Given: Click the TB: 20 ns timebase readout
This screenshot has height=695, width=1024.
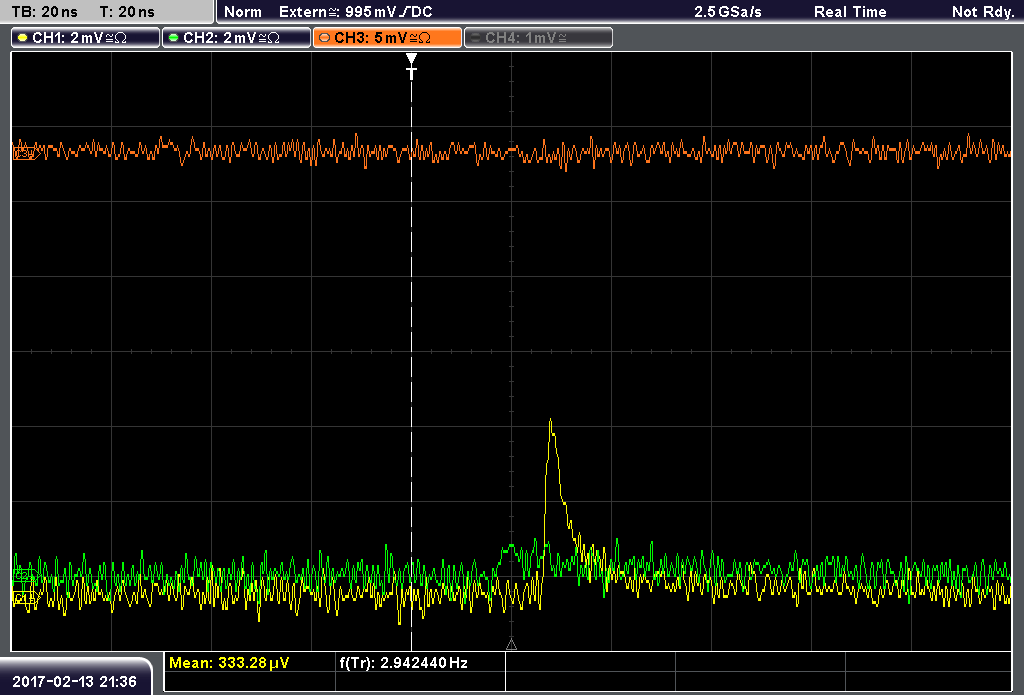Looking at the screenshot, I should (x=44, y=12).
